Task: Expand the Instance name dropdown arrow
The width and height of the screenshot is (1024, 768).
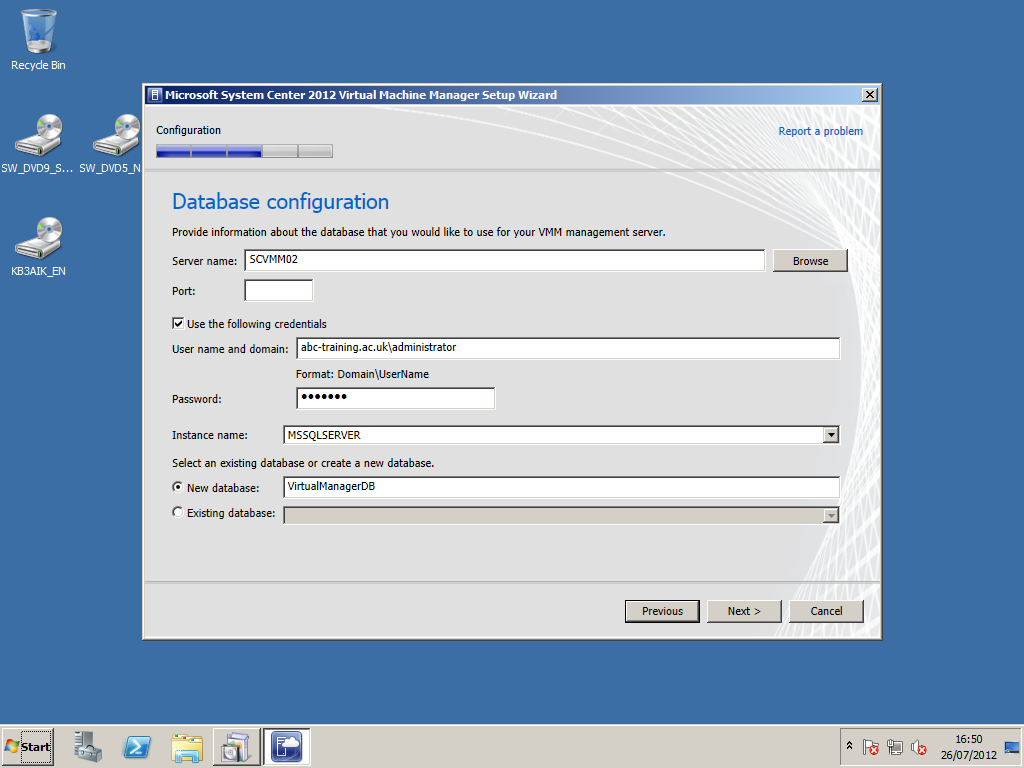Action: coord(830,435)
